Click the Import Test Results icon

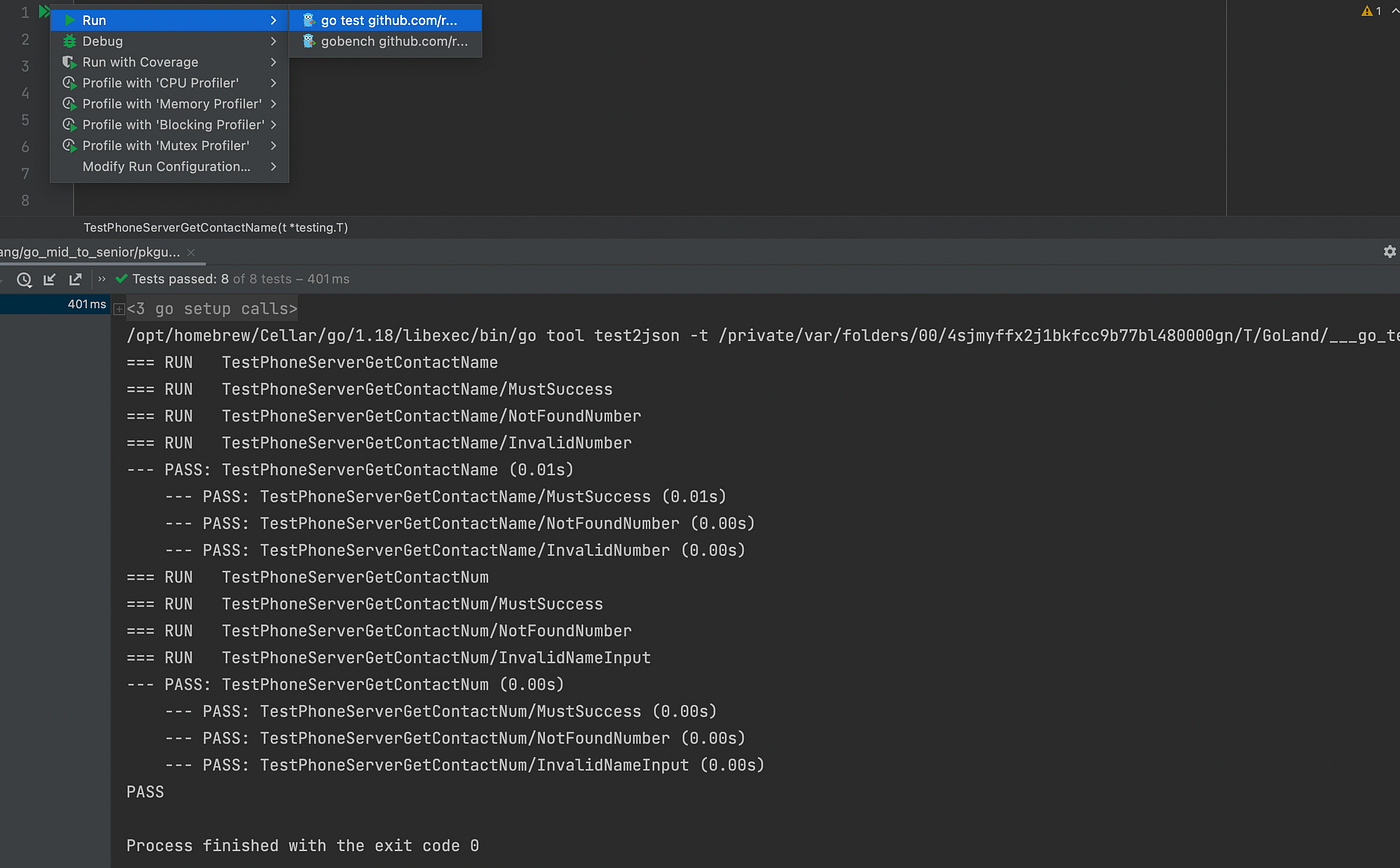[x=49, y=279]
